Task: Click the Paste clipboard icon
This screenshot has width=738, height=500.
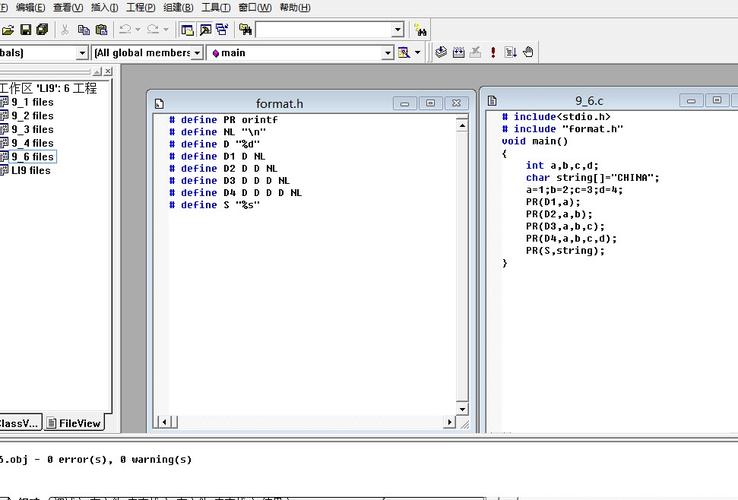Action: [x=101, y=30]
